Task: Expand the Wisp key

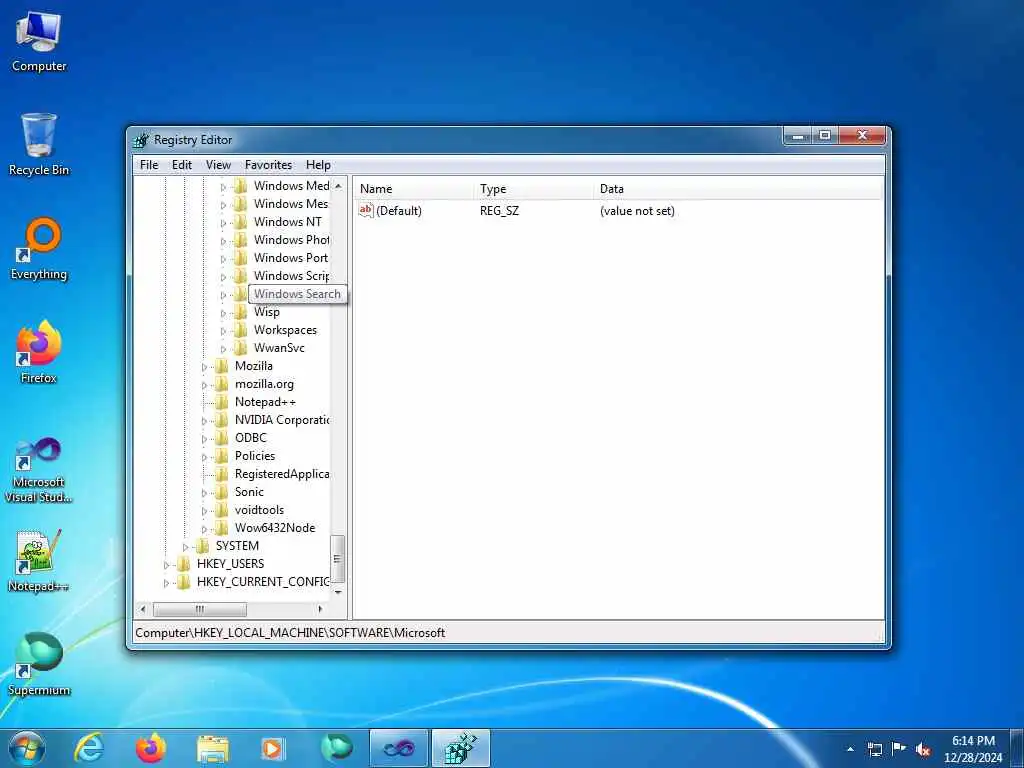Action: (x=223, y=313)
